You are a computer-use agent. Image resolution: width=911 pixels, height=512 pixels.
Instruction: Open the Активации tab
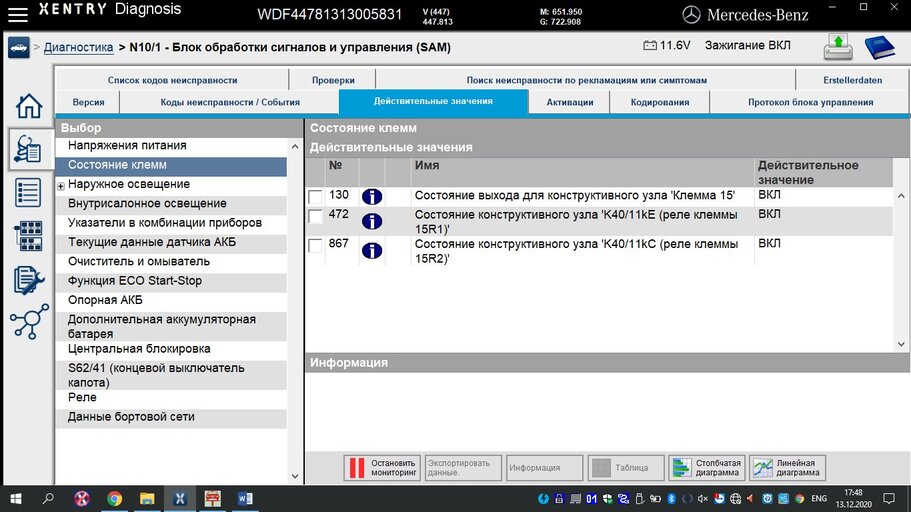(570, 102)
